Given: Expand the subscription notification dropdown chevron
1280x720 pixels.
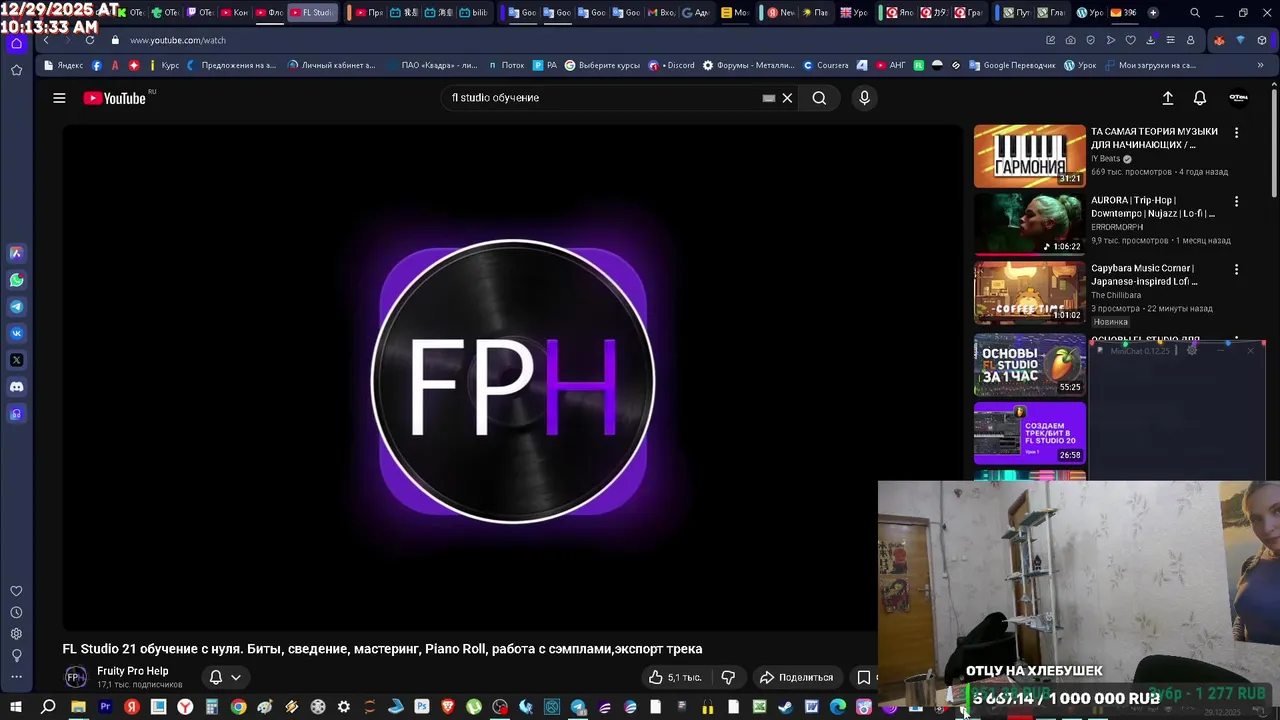Looking at the screenshot, I should 236,677.
